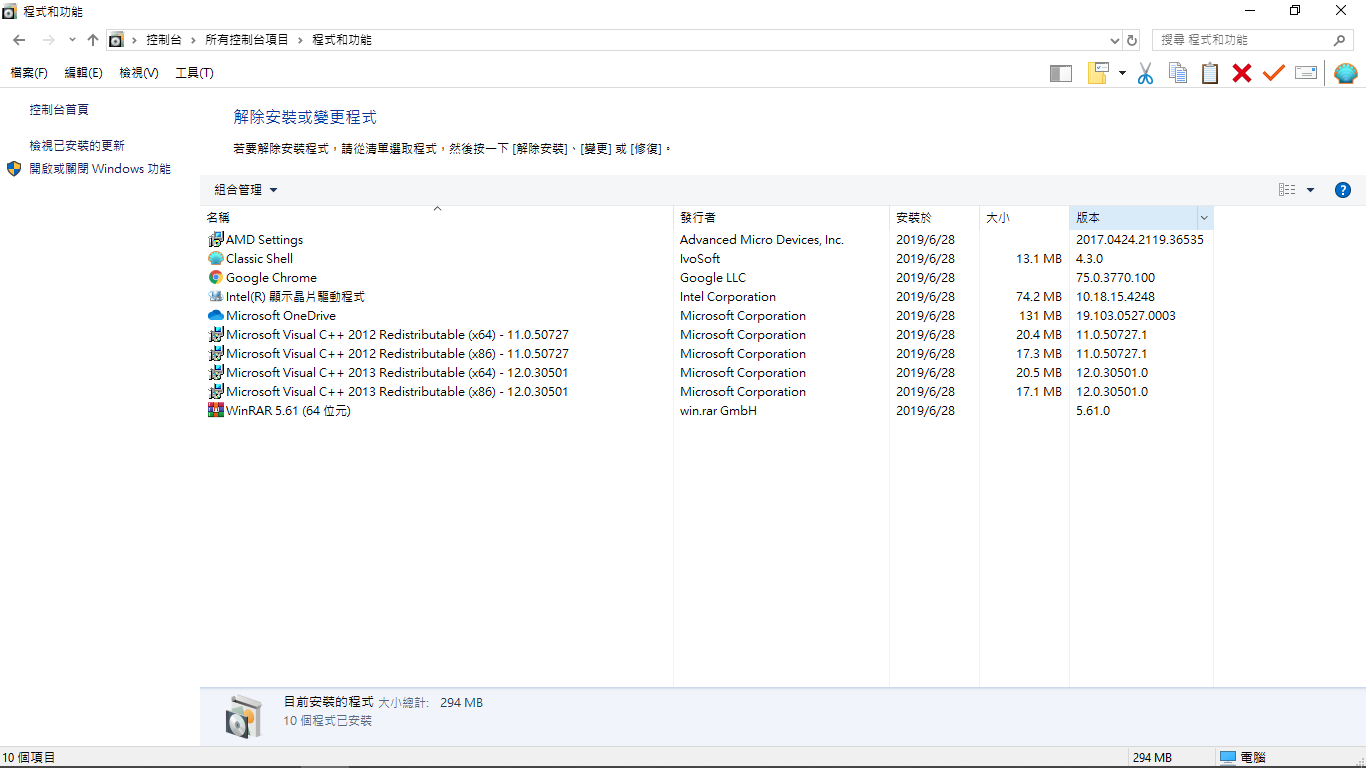Screen dimensions: 1366x768
Task: Click version 2017.0424.2119.36535 cell
Action: 1140,240
